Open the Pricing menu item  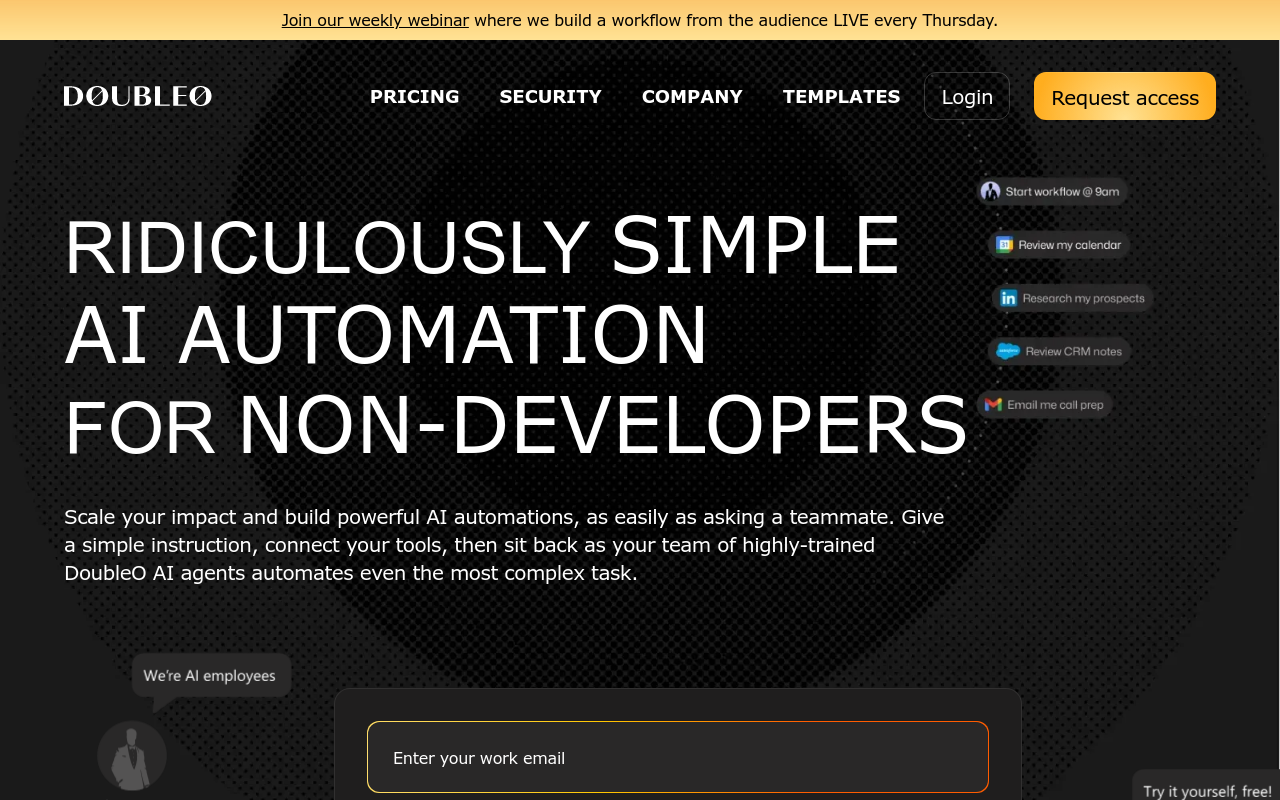click(x=415, y=96)
